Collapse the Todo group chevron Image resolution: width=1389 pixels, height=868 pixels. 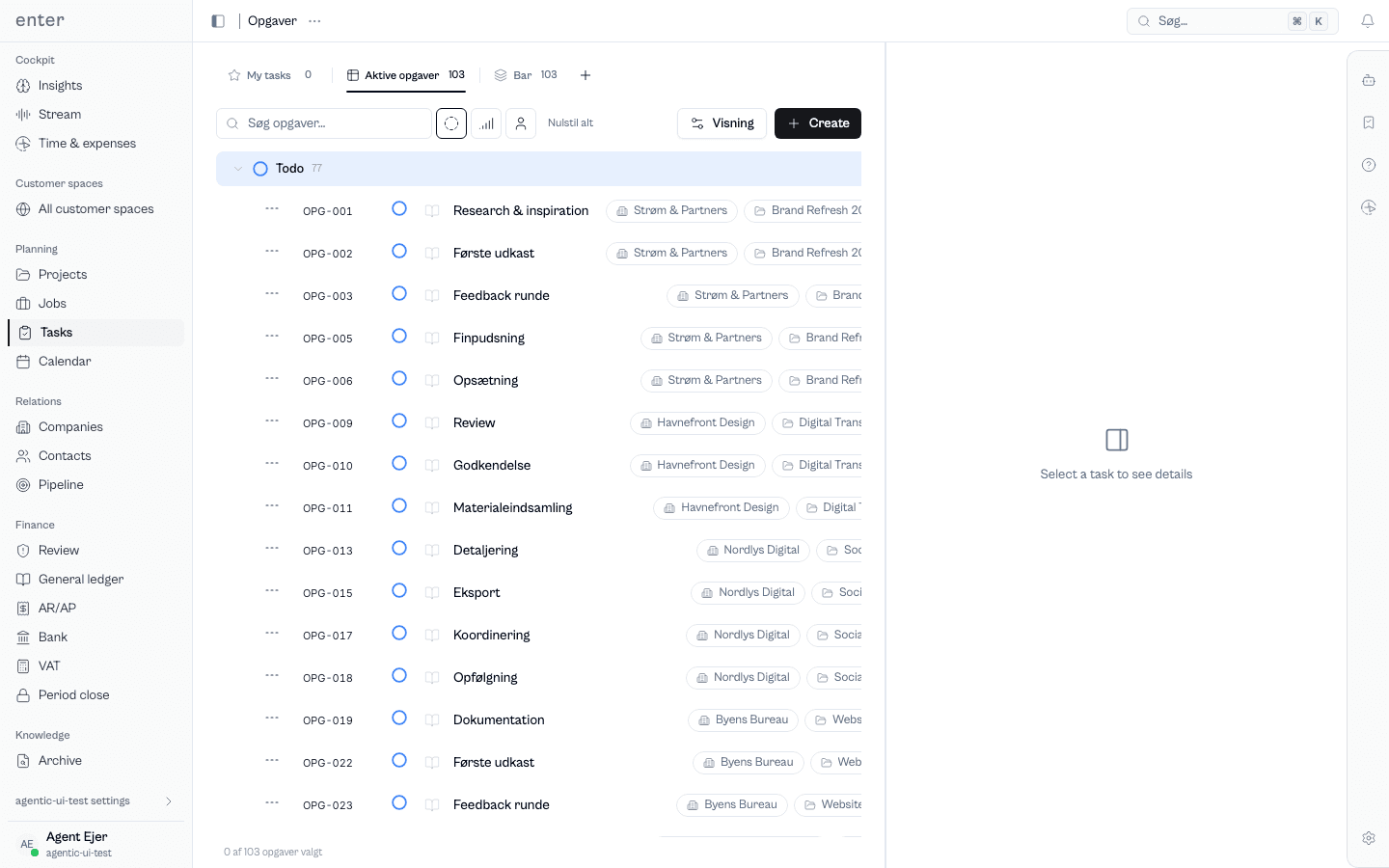[x=238, y=169]
